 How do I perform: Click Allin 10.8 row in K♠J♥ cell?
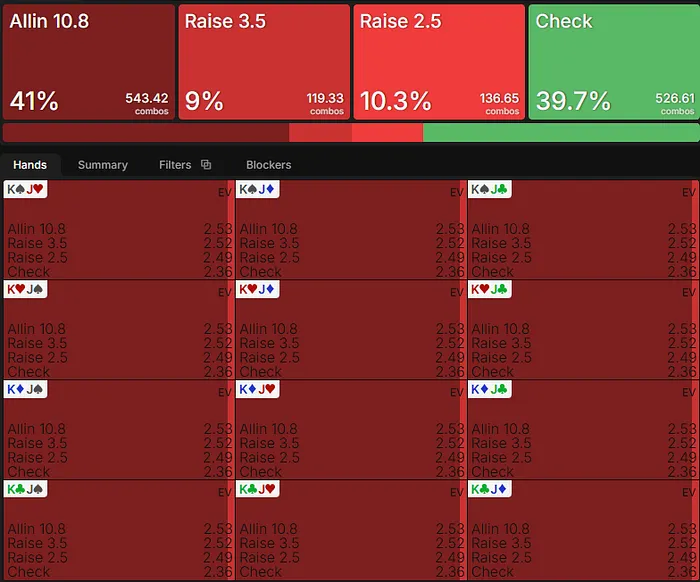120,229
